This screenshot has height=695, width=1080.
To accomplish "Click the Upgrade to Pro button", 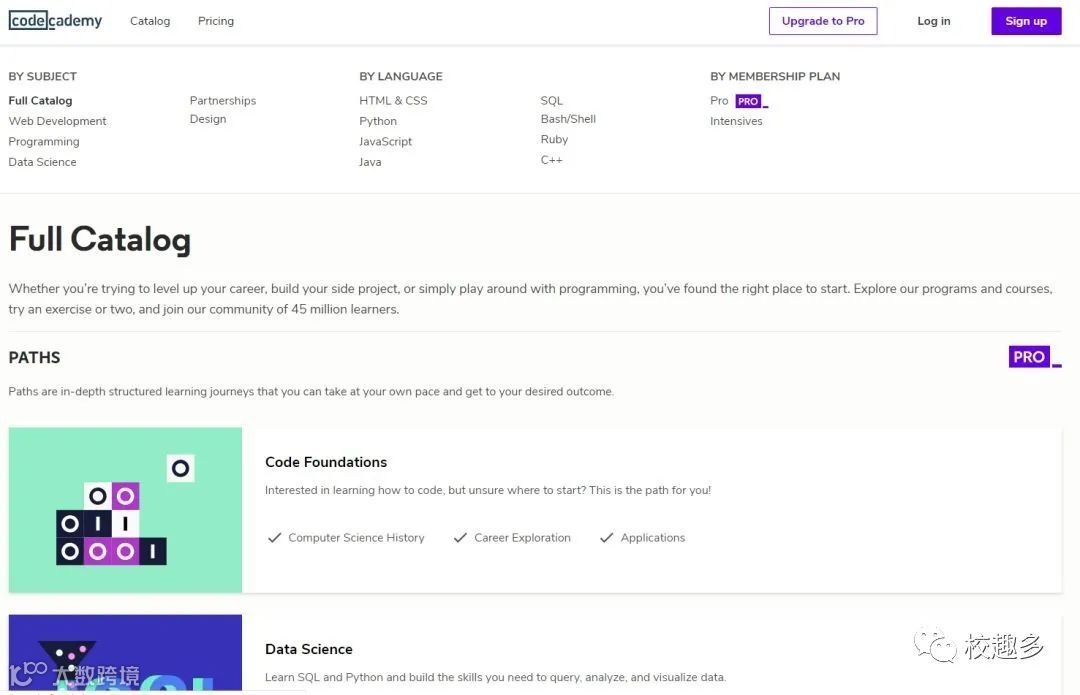I will pyautogui.click(x=823, y=21).
